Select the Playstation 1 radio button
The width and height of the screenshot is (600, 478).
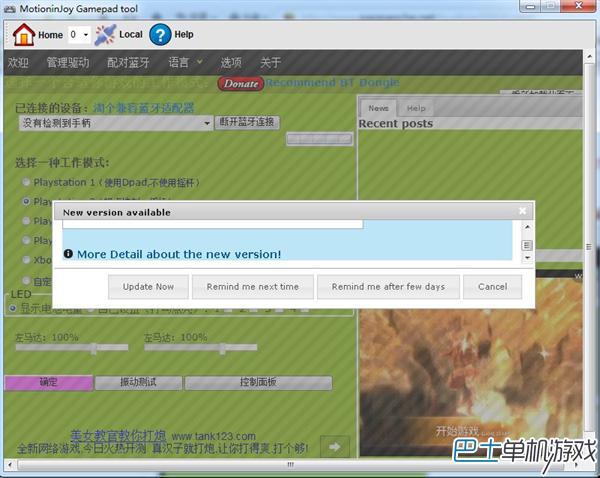[26, 182]
